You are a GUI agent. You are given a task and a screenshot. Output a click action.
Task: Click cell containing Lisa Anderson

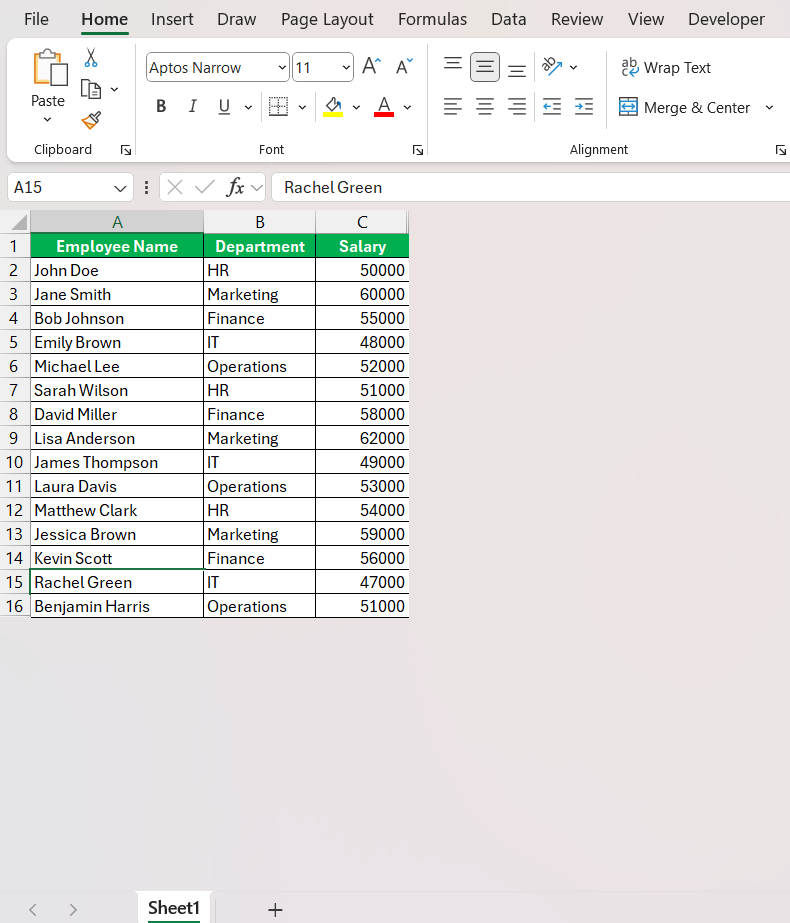point(117,439)
